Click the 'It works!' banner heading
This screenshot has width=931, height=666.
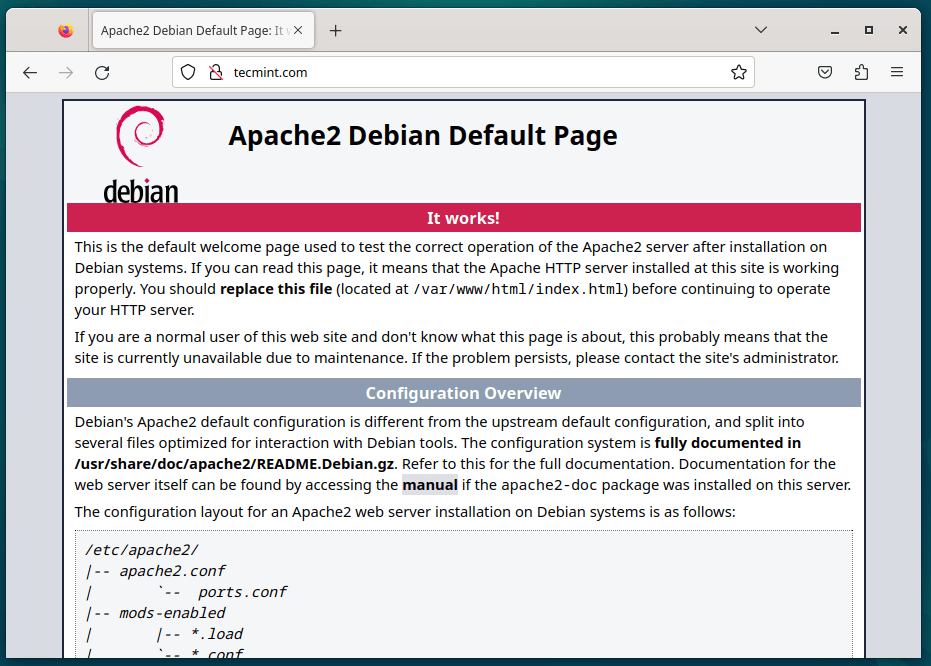[463, 218]
